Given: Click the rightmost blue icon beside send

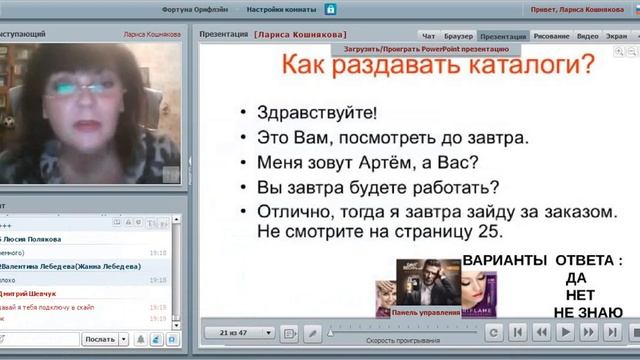Looking at the screenshot, I should tap(172, 339).
